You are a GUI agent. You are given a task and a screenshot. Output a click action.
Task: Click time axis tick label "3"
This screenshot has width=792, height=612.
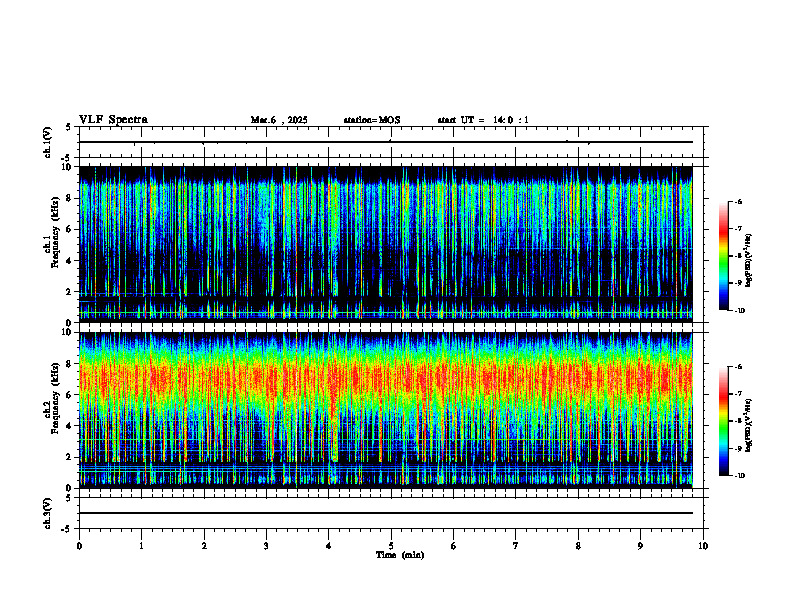[x=266, y=546]
